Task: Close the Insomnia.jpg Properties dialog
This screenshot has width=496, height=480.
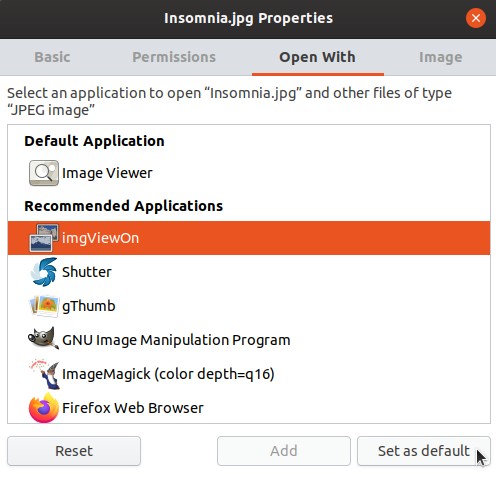Action: tap(476, 18)
